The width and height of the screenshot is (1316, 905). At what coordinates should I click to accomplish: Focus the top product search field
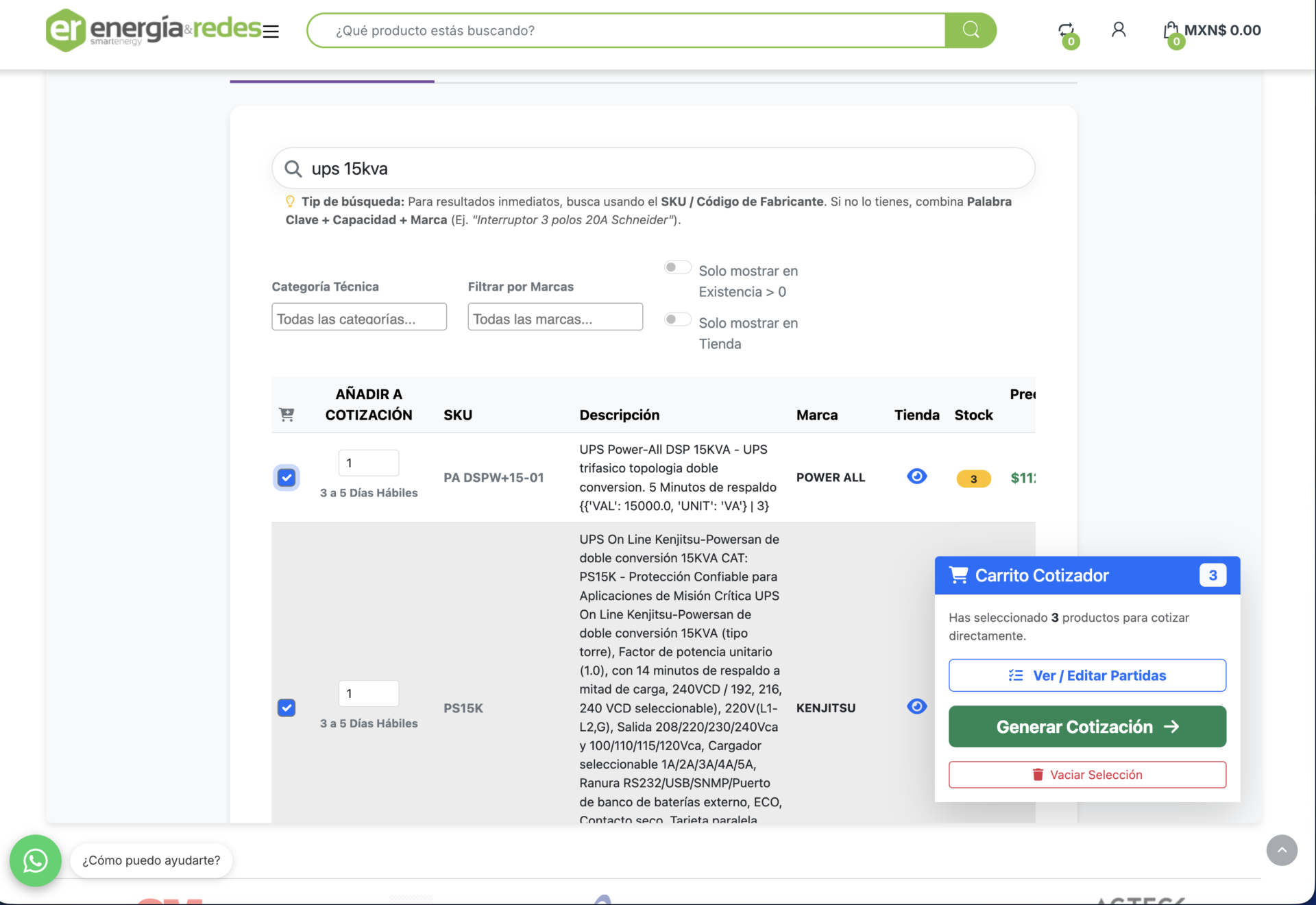tap(626, 30)
